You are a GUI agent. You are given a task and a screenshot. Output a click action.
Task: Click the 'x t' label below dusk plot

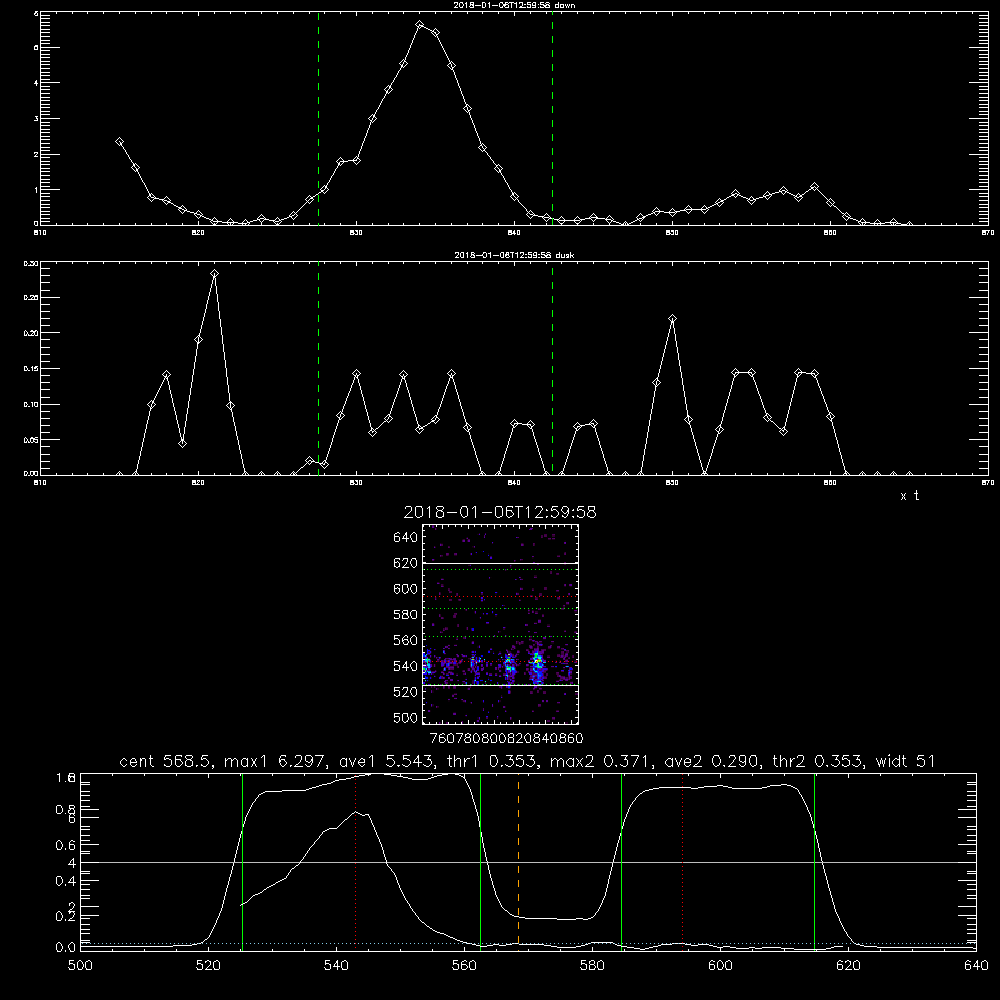[x=909, y=496]
